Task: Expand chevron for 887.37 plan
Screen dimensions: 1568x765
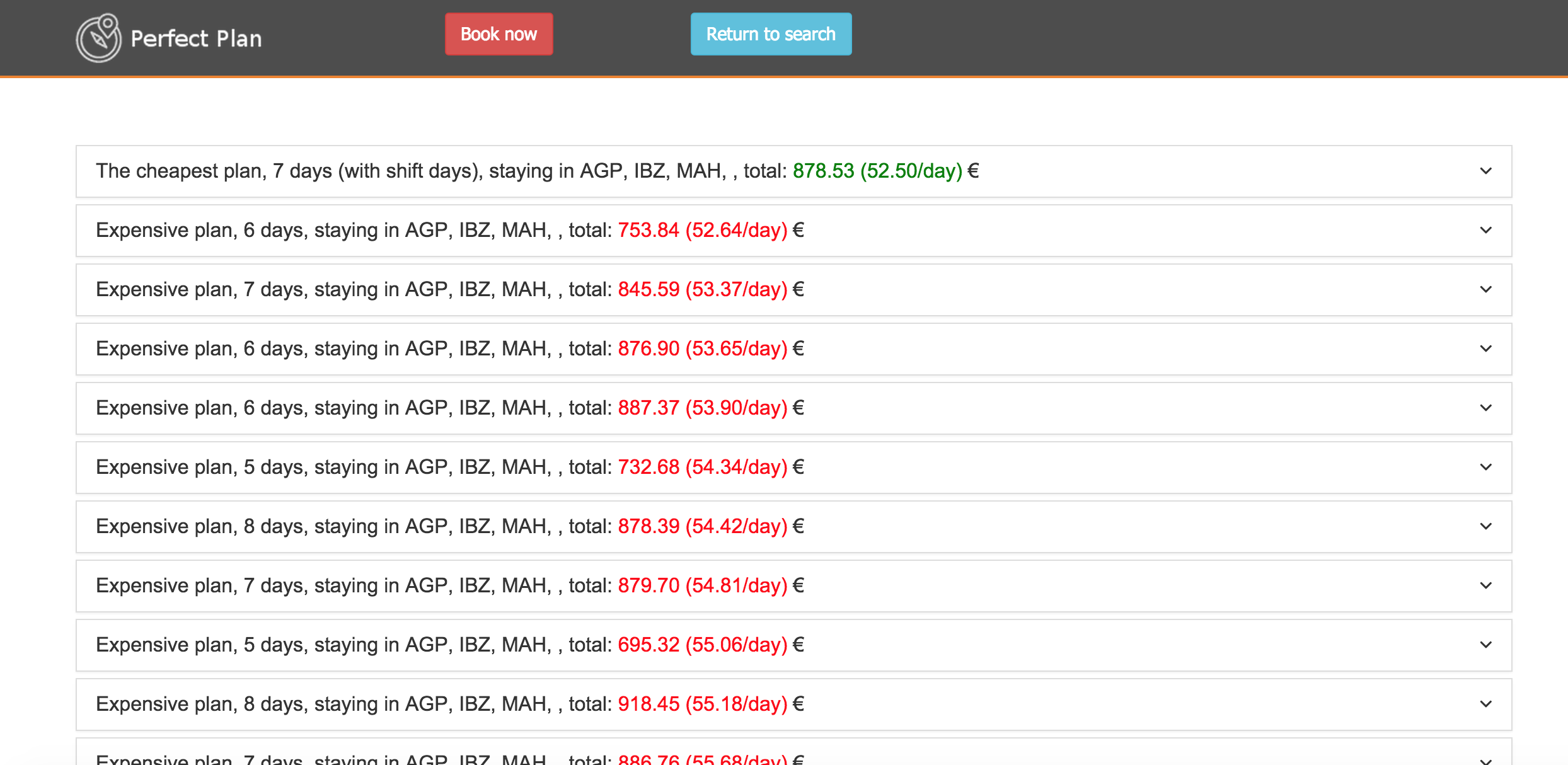Action: [1485, 408]
